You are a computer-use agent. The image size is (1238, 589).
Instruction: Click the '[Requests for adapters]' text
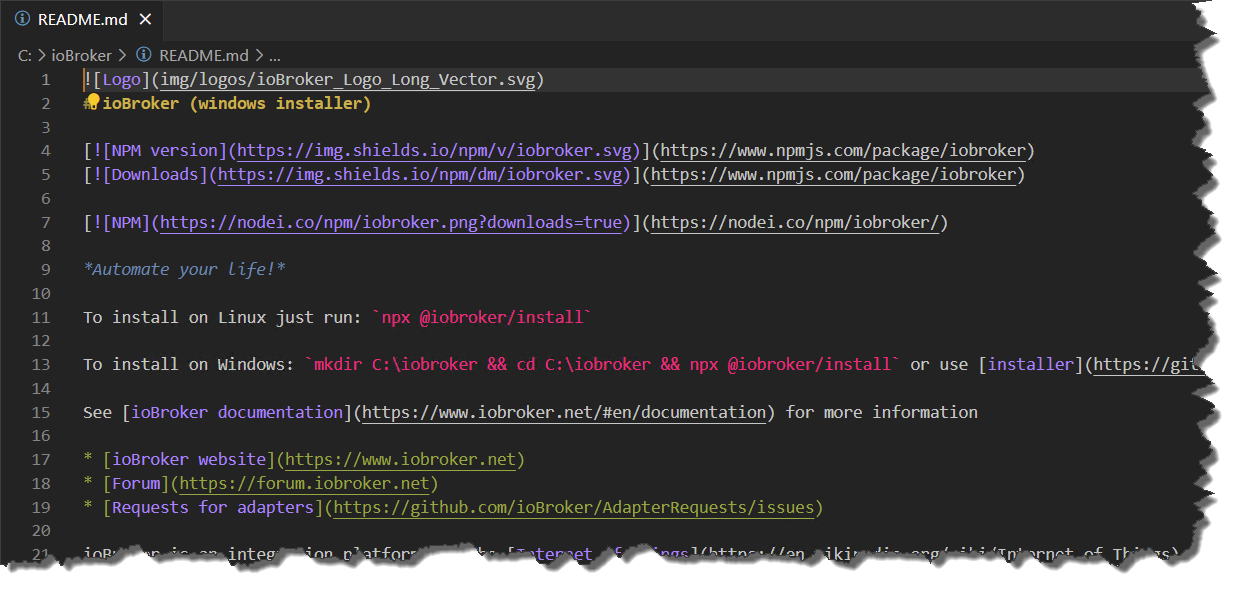(213, 508)
